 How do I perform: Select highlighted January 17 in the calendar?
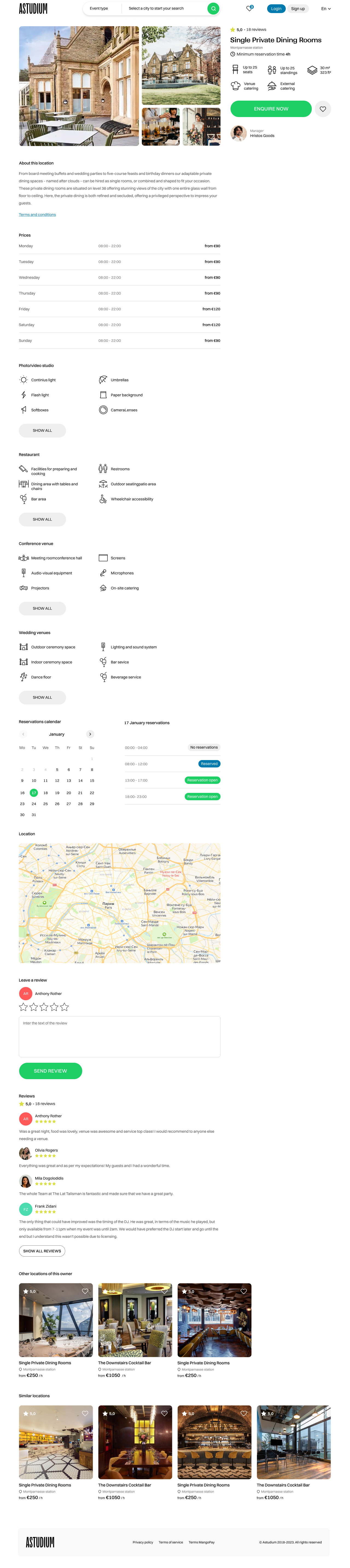[x=34, y=793]
